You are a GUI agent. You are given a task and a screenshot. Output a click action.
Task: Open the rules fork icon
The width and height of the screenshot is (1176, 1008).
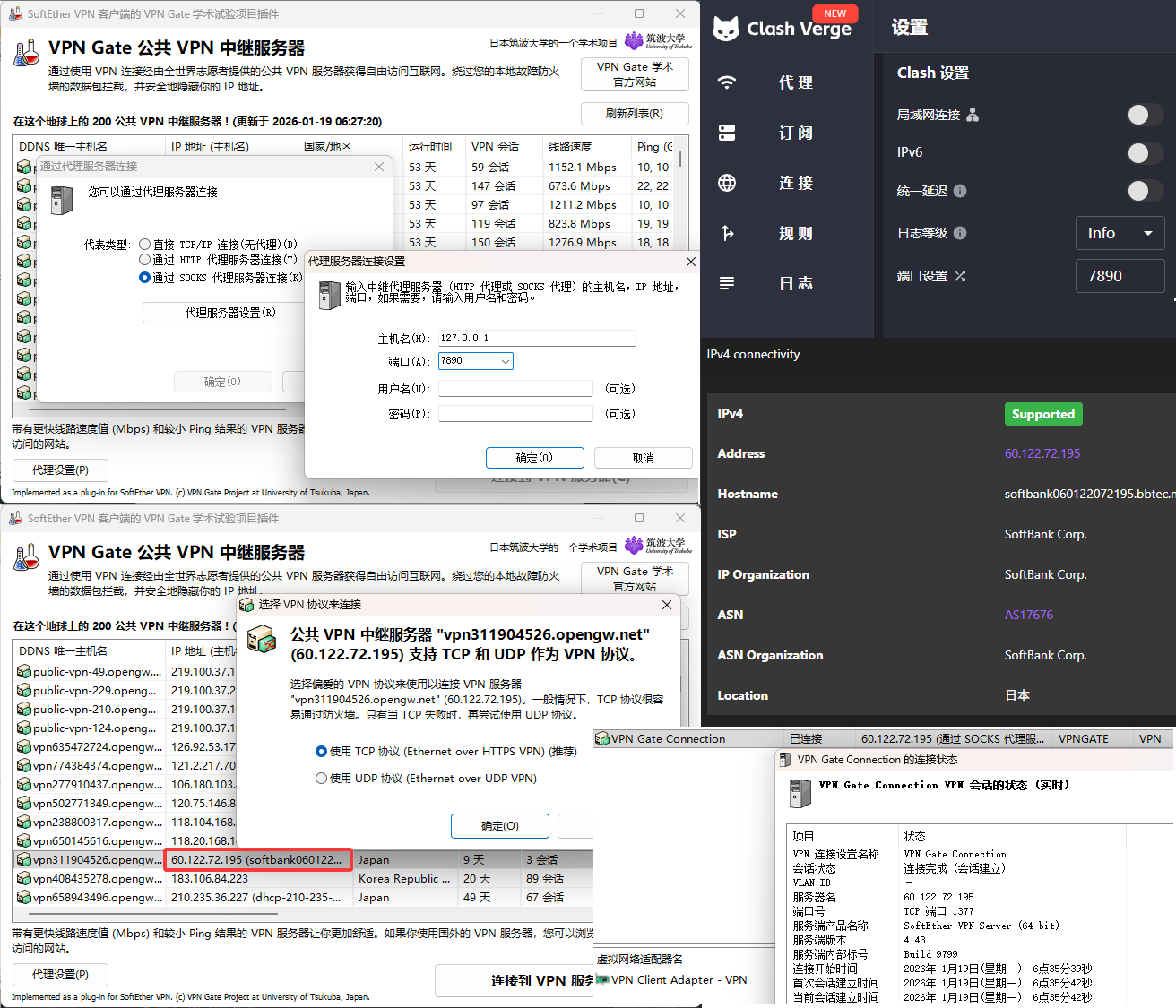click(x=727, y=233)
